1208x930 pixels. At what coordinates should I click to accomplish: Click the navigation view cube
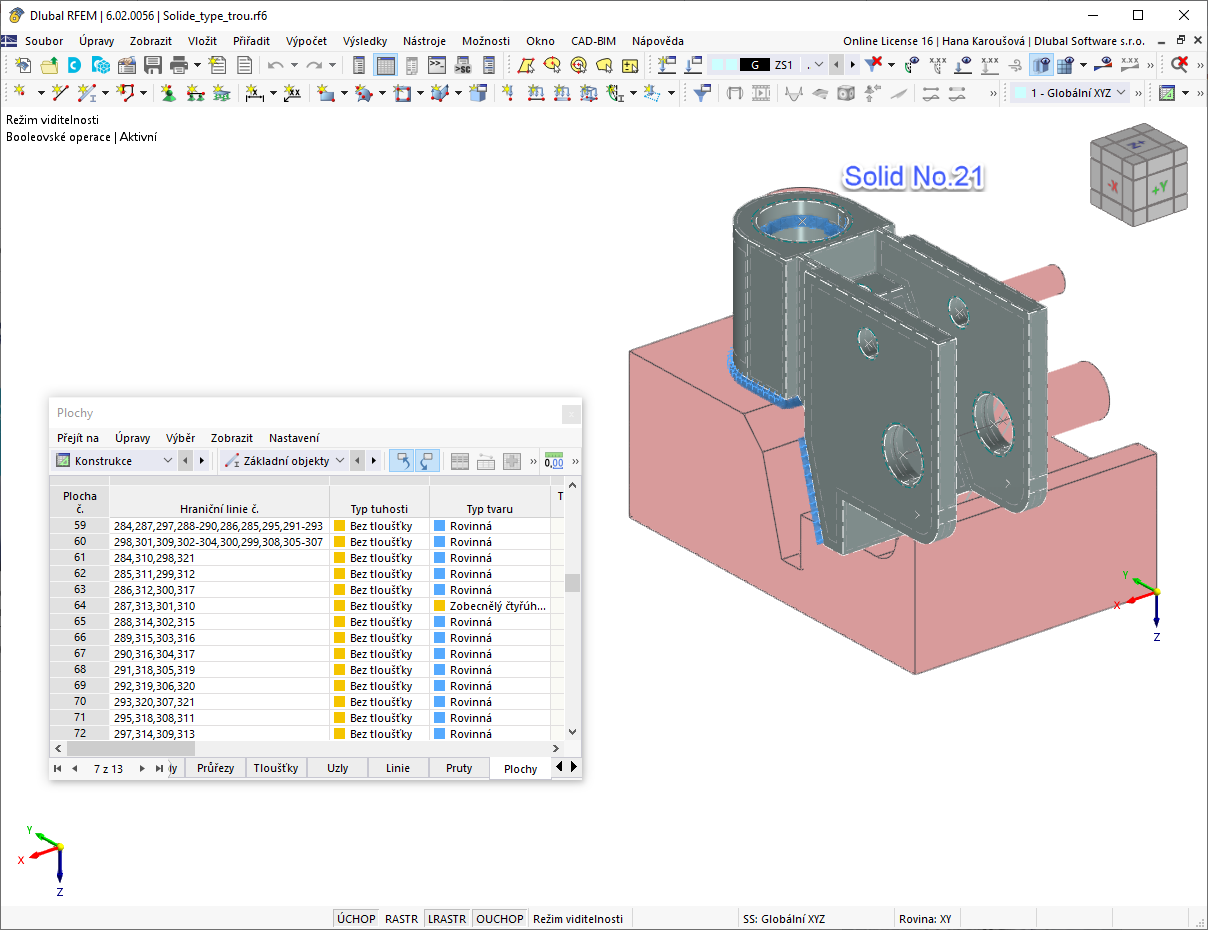(1139, 174)
